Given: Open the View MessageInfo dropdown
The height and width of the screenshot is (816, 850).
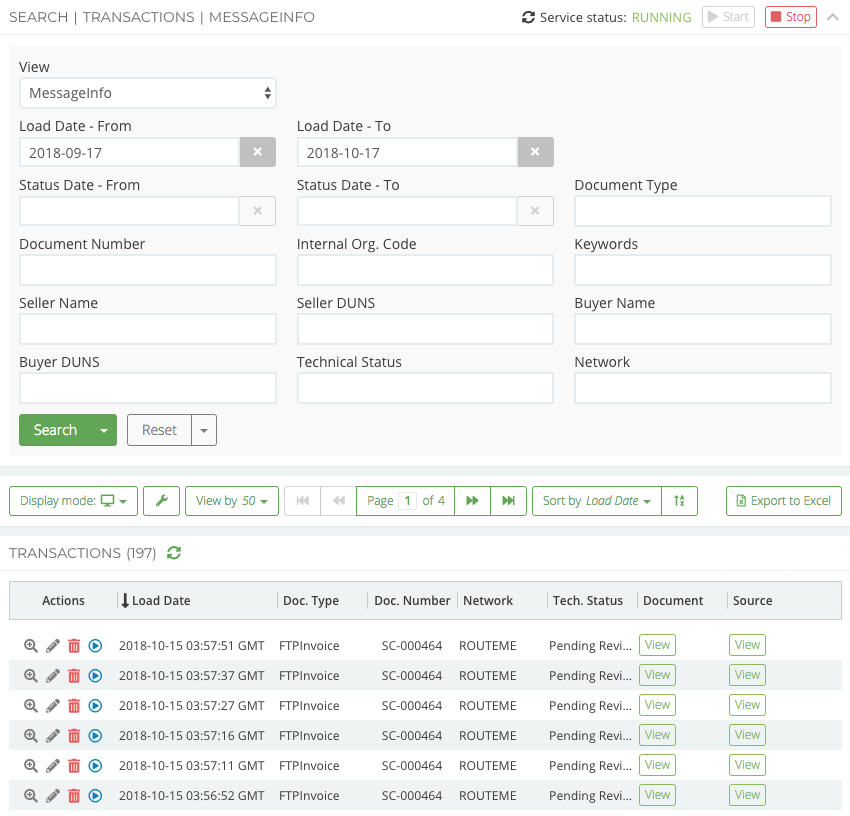Looking at the screenshot, I should pos(147,93).
